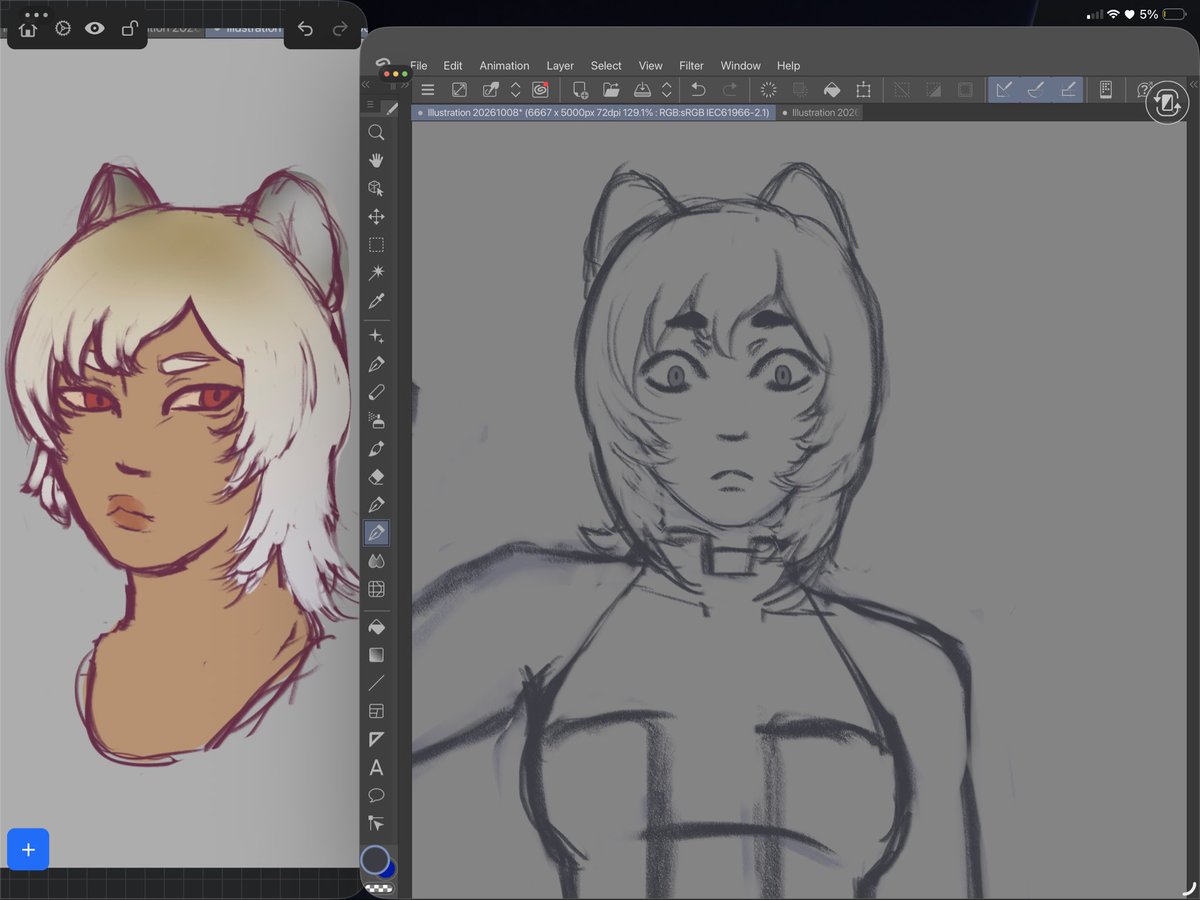The image size is (1200, 900).
Task: Save the file with the save icon
Action: click(x=643, y=90)
